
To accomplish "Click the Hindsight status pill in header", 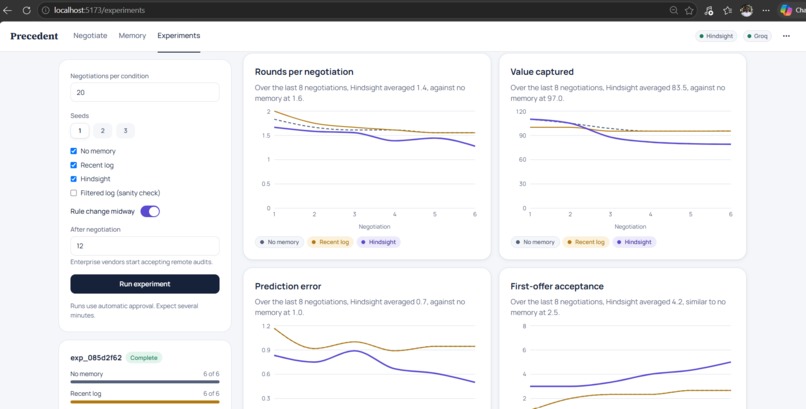I will click(716, 36).
